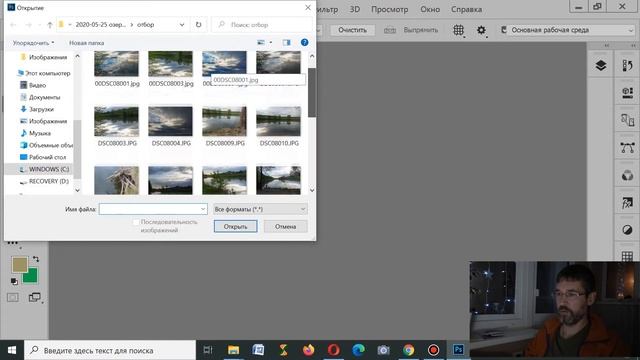Open the gear settings icon in options bar
This screenshot has height=360, width=640.
[481, 30]
